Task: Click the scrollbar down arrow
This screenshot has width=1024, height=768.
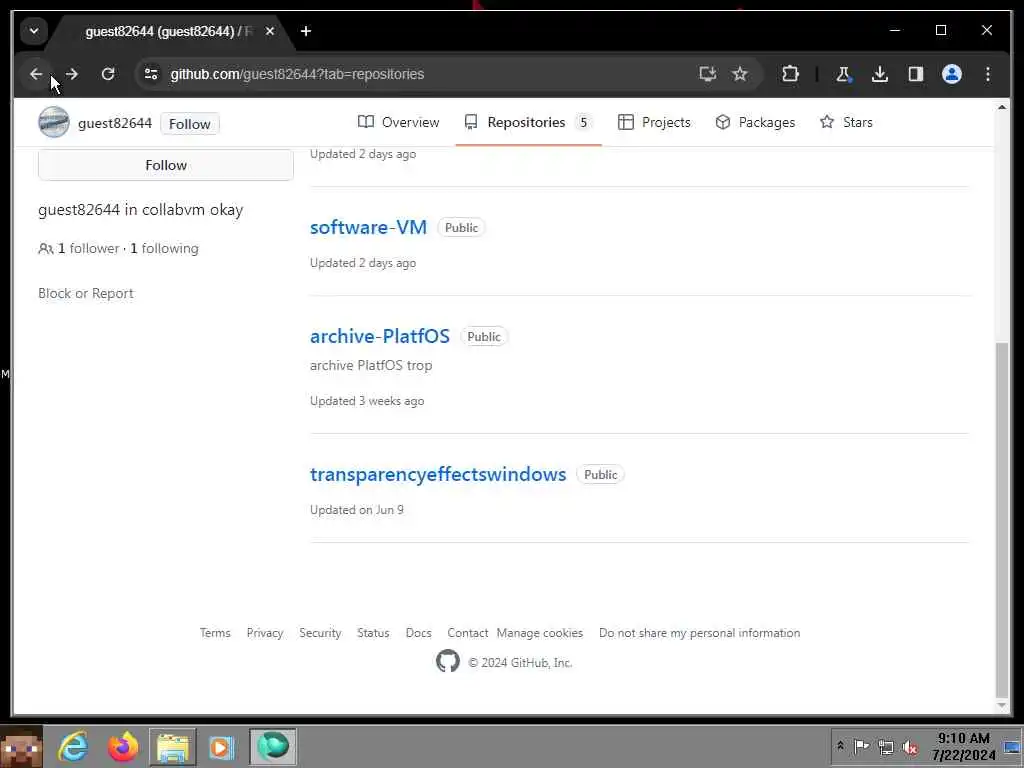Action: click(1002, 705)
